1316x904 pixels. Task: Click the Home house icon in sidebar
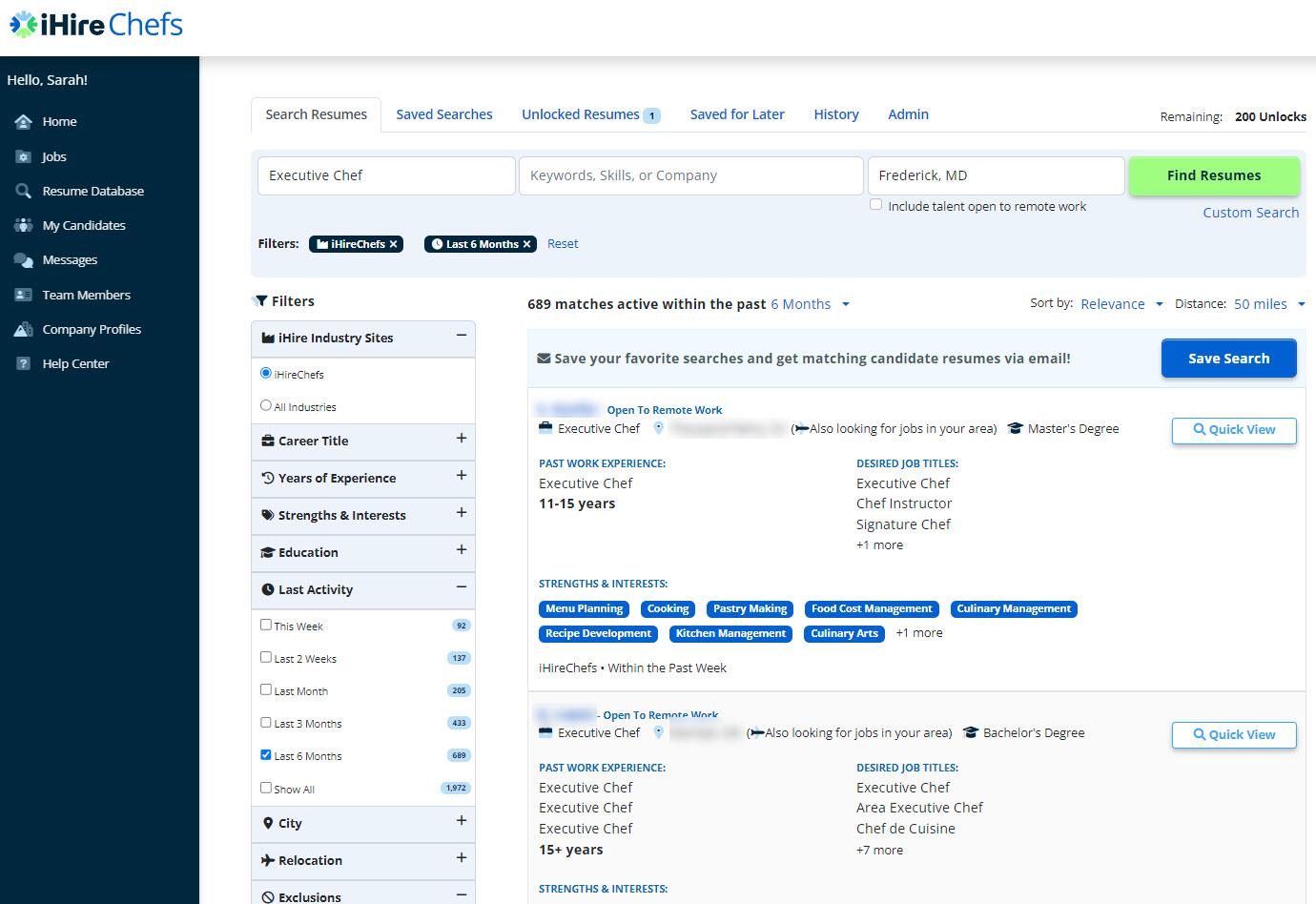point(24,122)
